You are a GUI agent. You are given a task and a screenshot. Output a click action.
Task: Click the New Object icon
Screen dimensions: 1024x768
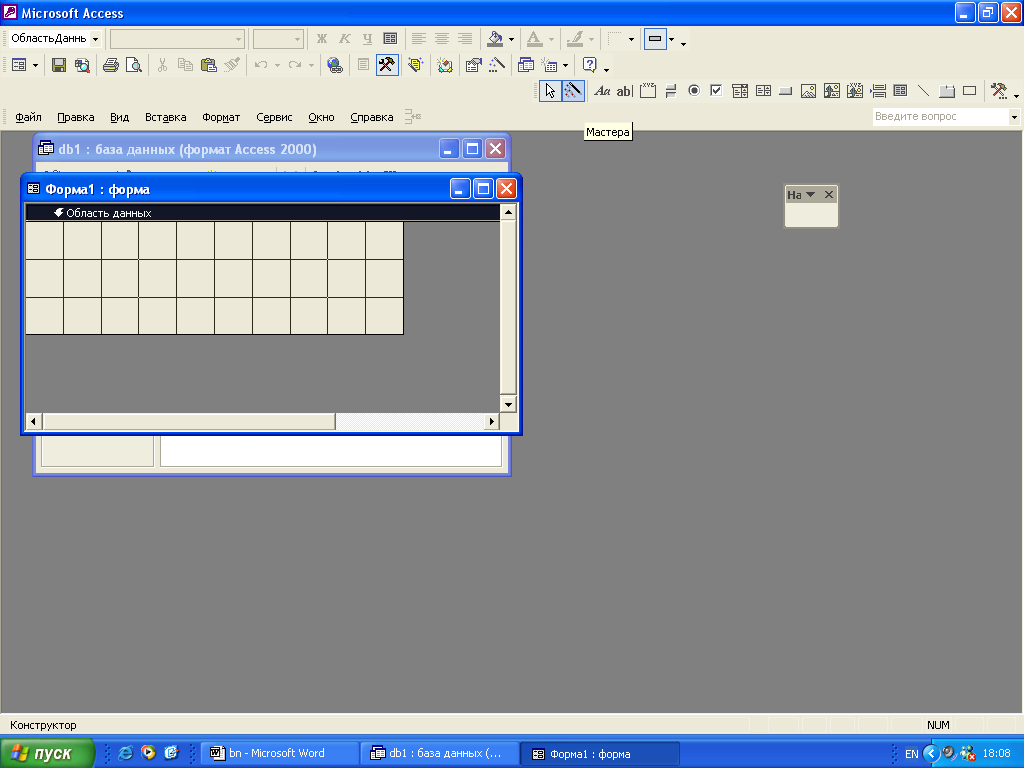coord(550,65)
